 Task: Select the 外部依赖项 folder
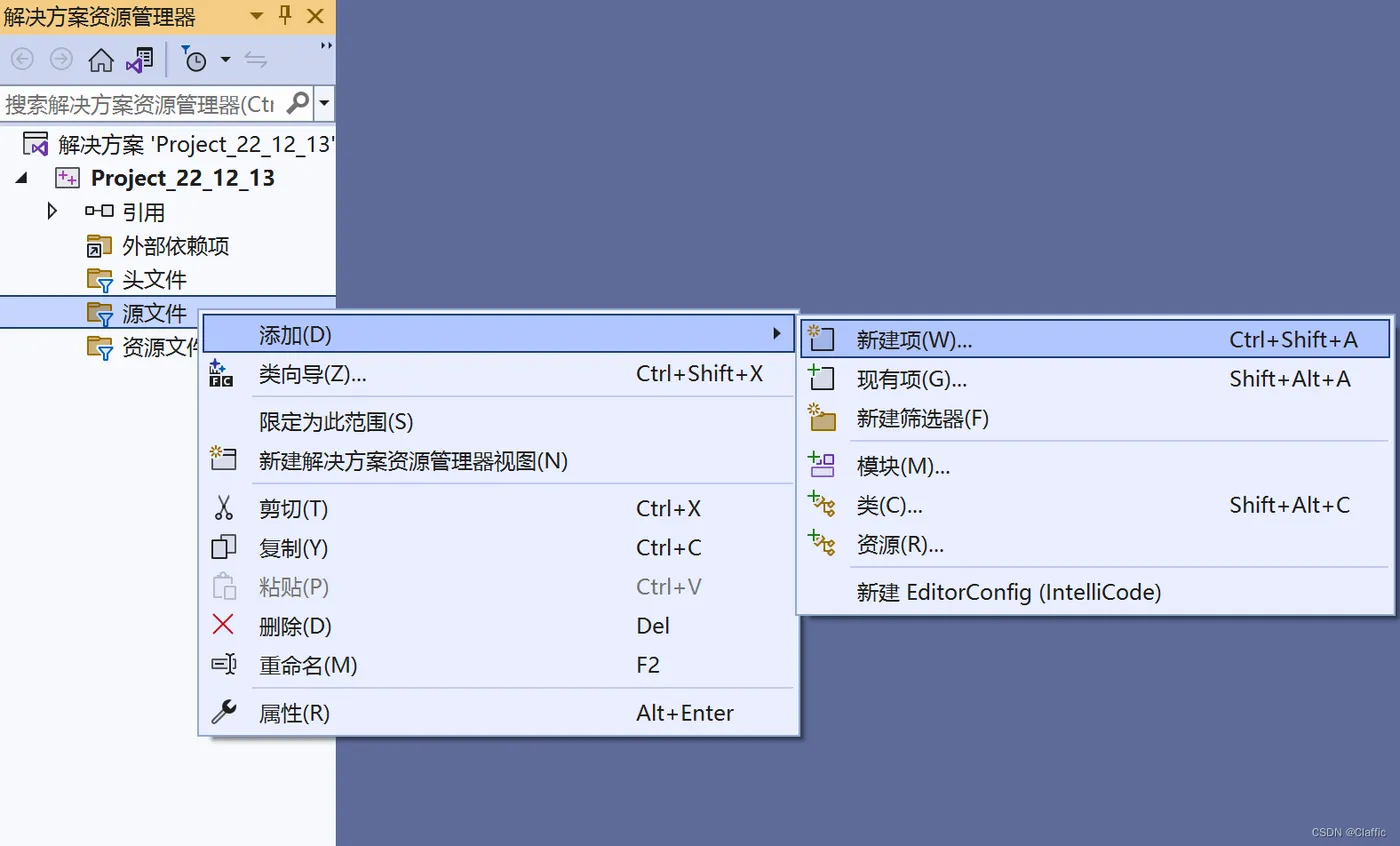176,246
